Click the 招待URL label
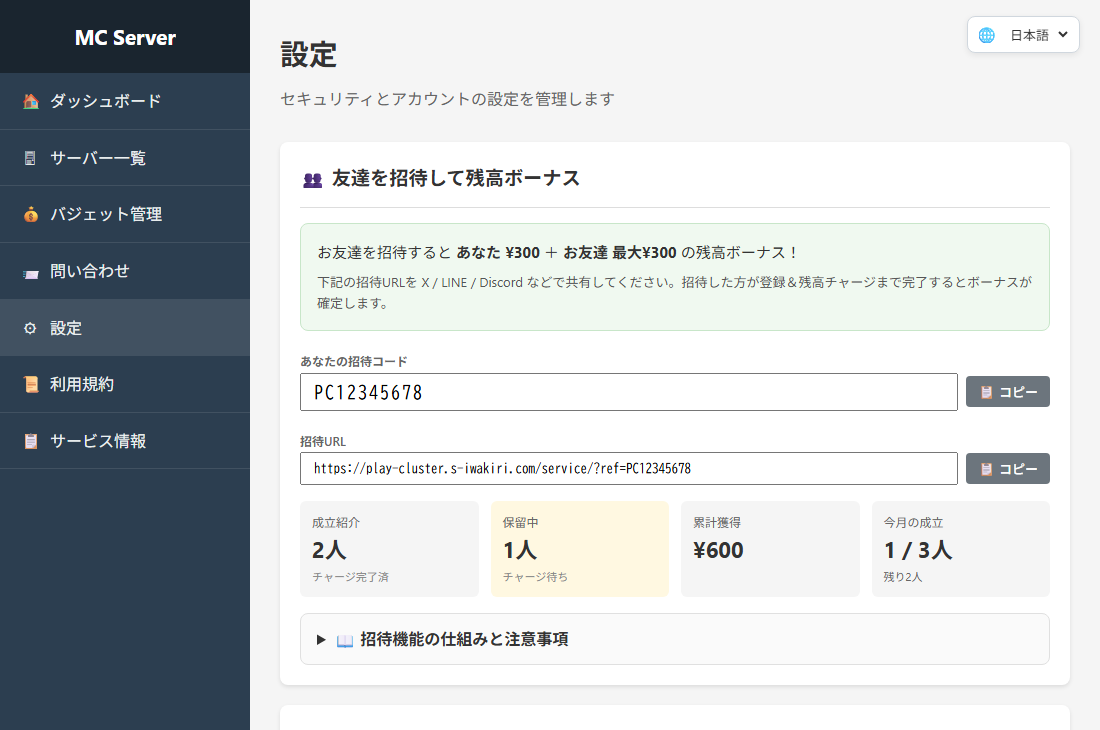Screen dimensions: 1100x730 tap(323, 441)
